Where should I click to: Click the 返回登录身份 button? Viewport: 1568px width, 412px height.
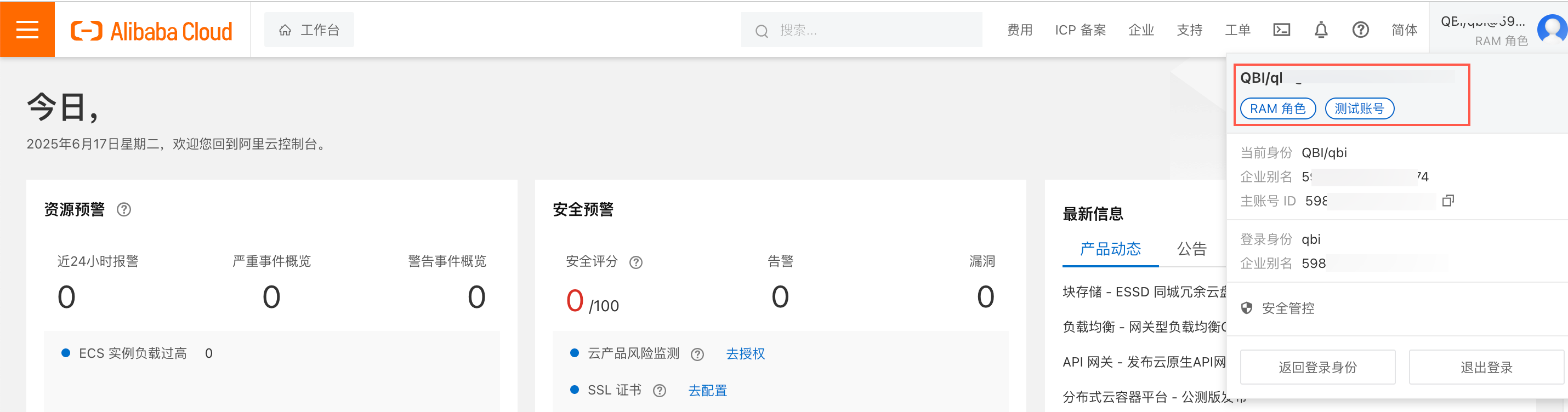pyautogui.click(x=1317, y=367)
